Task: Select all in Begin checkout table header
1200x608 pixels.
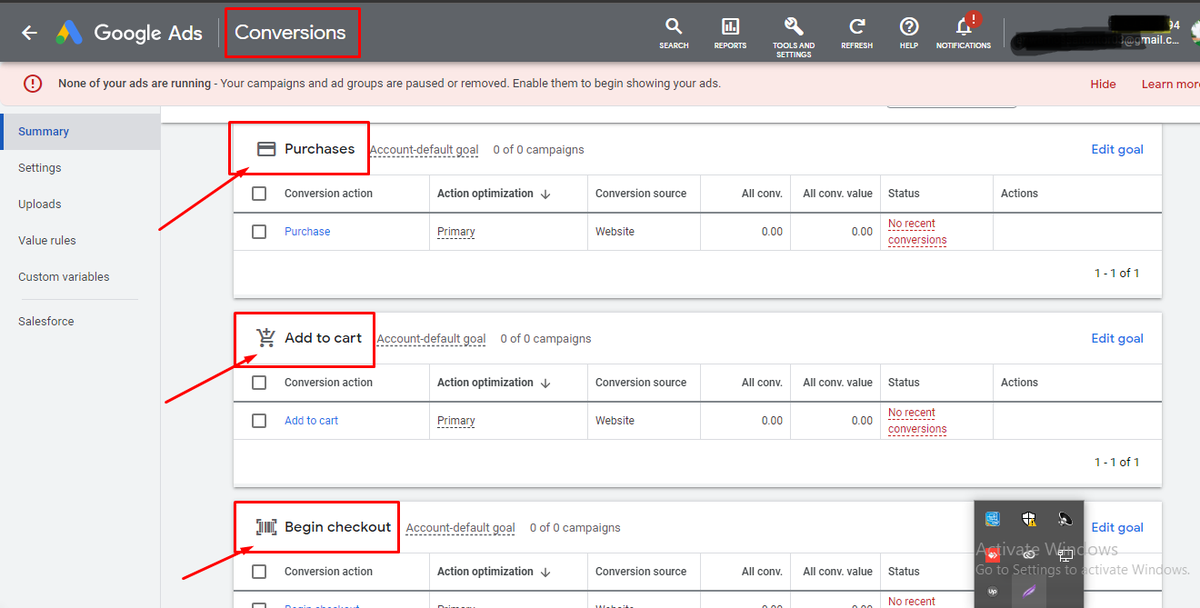Action: pyautogui.click(x=259, y=571)
